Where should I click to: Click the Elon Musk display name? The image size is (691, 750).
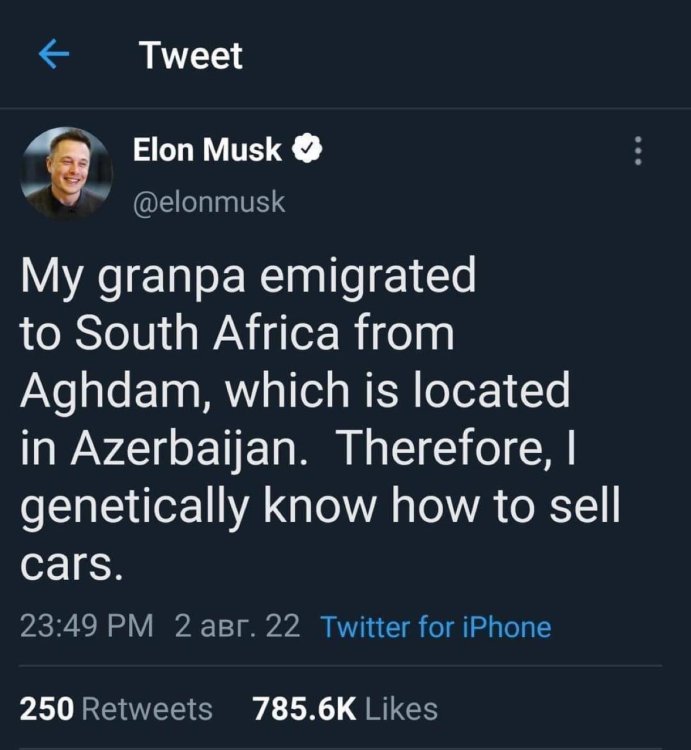click(x=208, y=150)
